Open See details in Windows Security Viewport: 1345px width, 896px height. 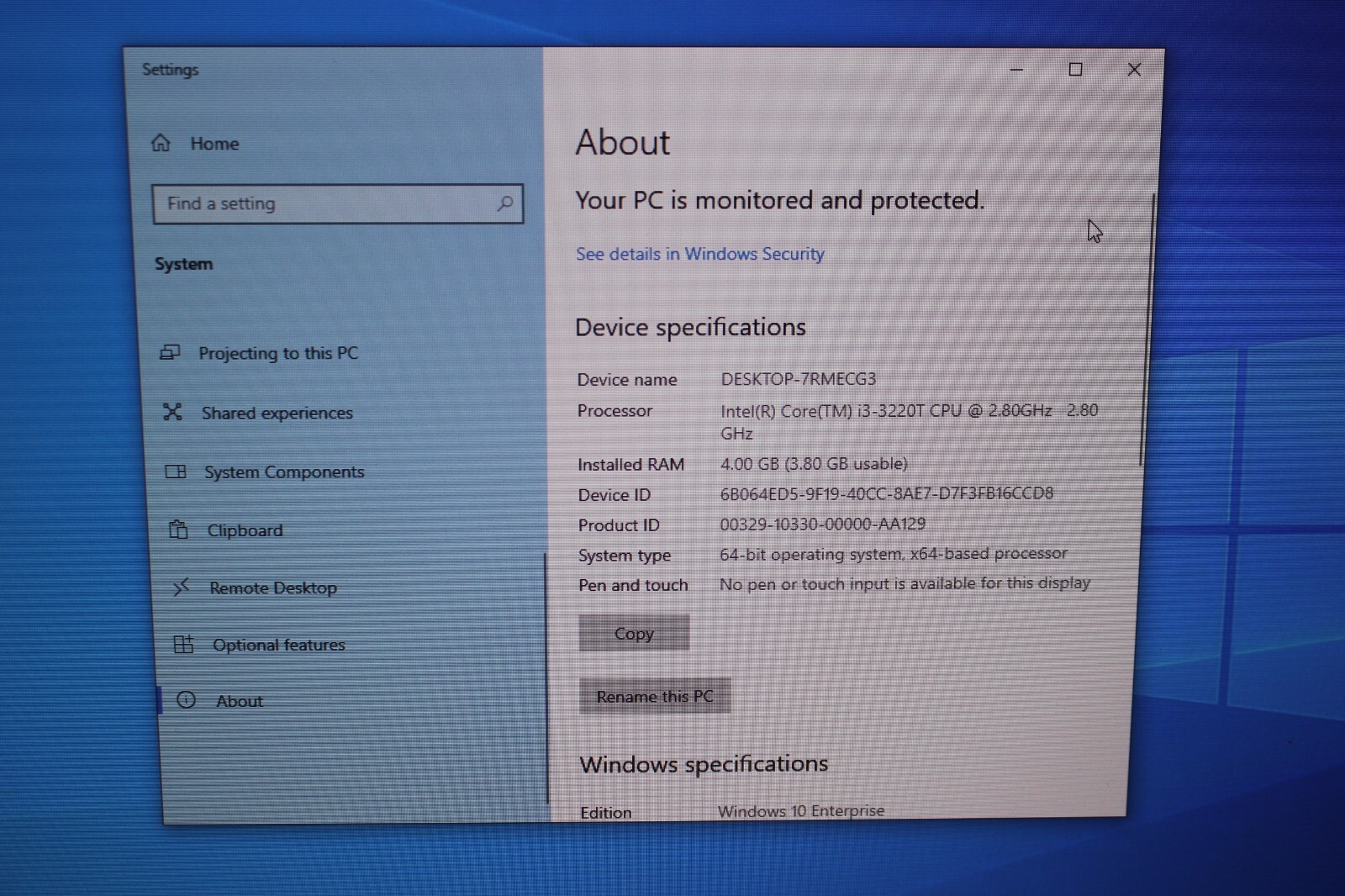click(x=700, y=254)
